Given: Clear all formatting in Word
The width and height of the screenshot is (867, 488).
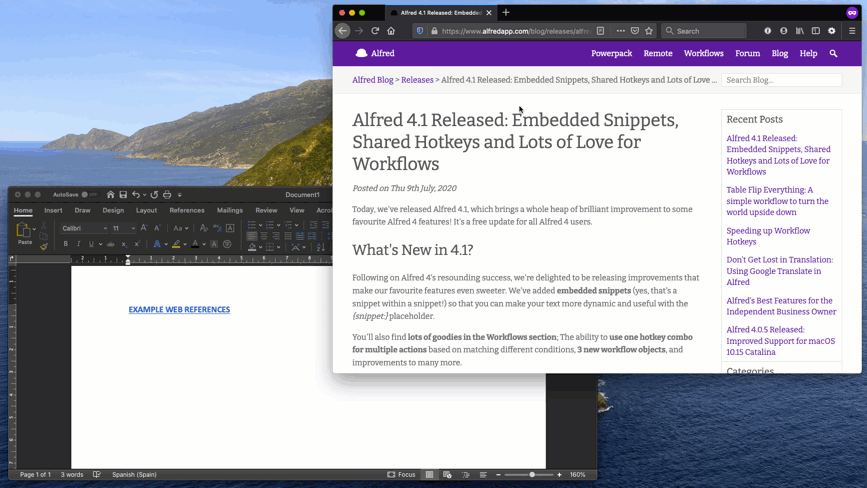Looking at the screenshot, I should pos(203,228).
